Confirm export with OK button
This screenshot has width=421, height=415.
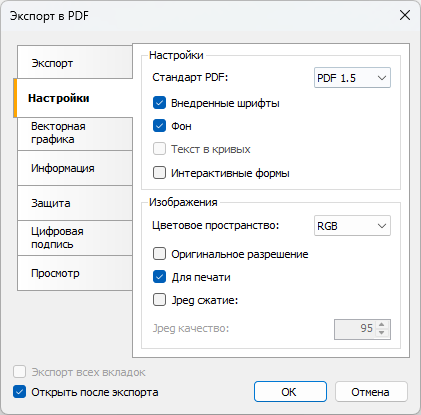pyautogui.click(x=290, y=392)
